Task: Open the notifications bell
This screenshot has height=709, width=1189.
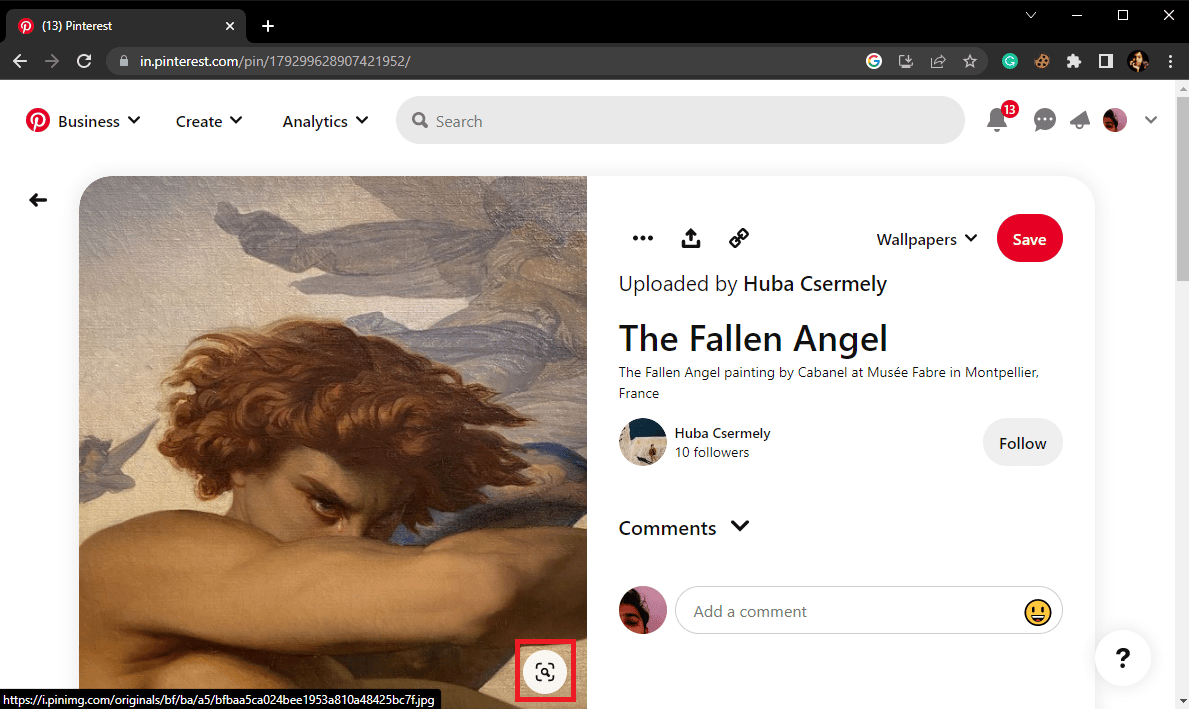Action: [x=997, y=121]
